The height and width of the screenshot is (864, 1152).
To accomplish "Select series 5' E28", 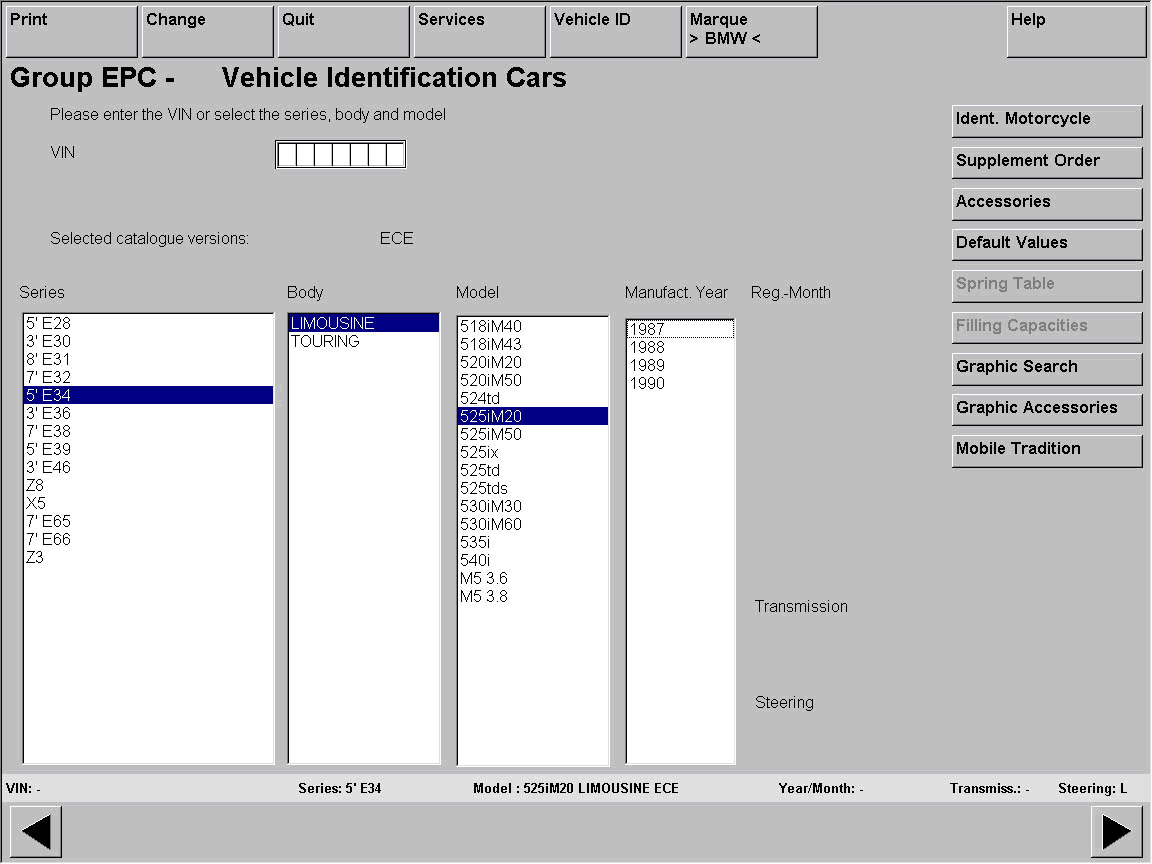I will tap(148, 323).
